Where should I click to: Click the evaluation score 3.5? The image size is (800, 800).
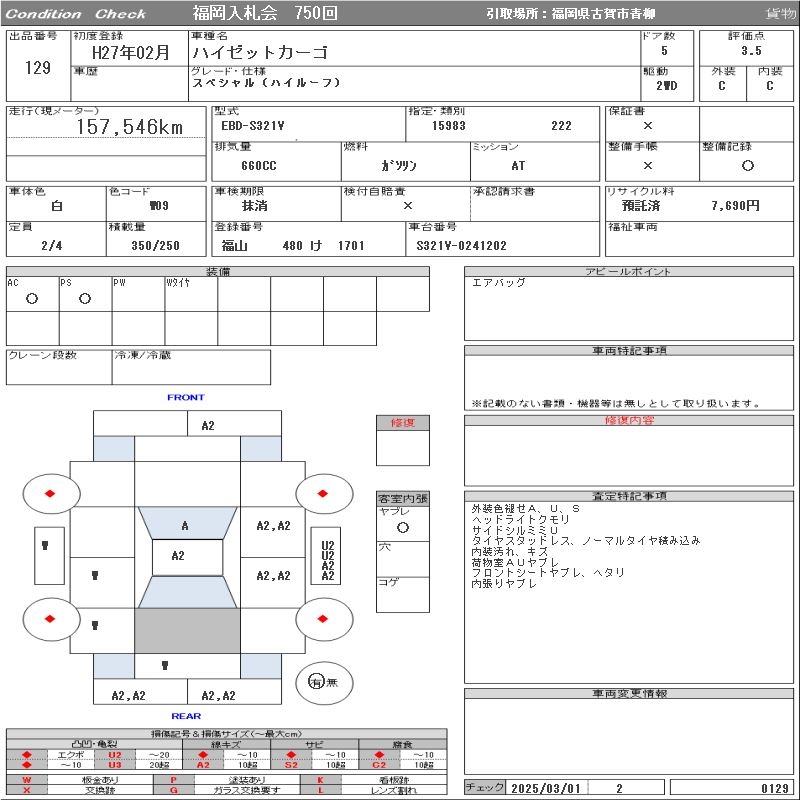[x=752, y=51]
